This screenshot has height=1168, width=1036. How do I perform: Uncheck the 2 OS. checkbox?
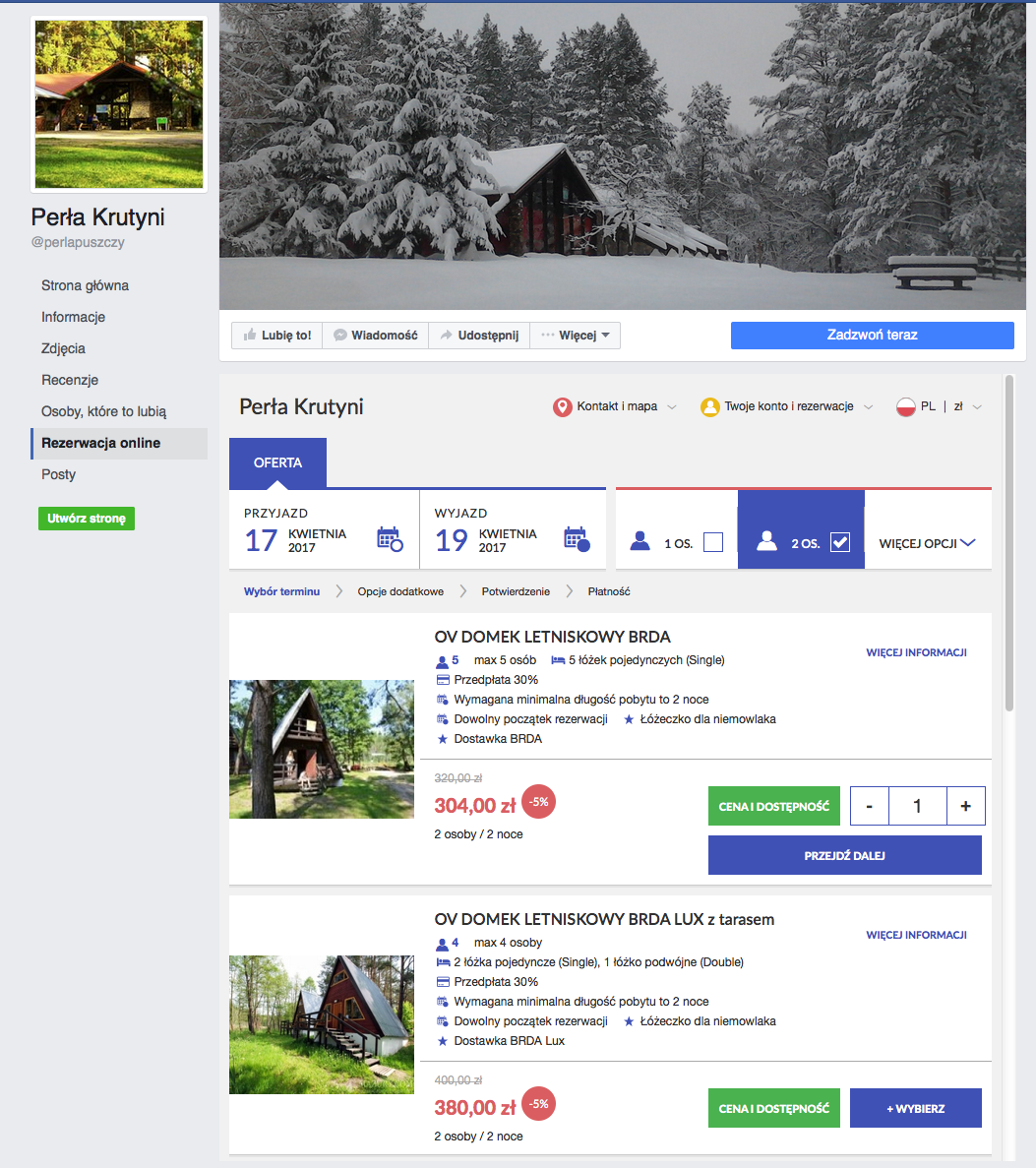(x=840, y=542)
